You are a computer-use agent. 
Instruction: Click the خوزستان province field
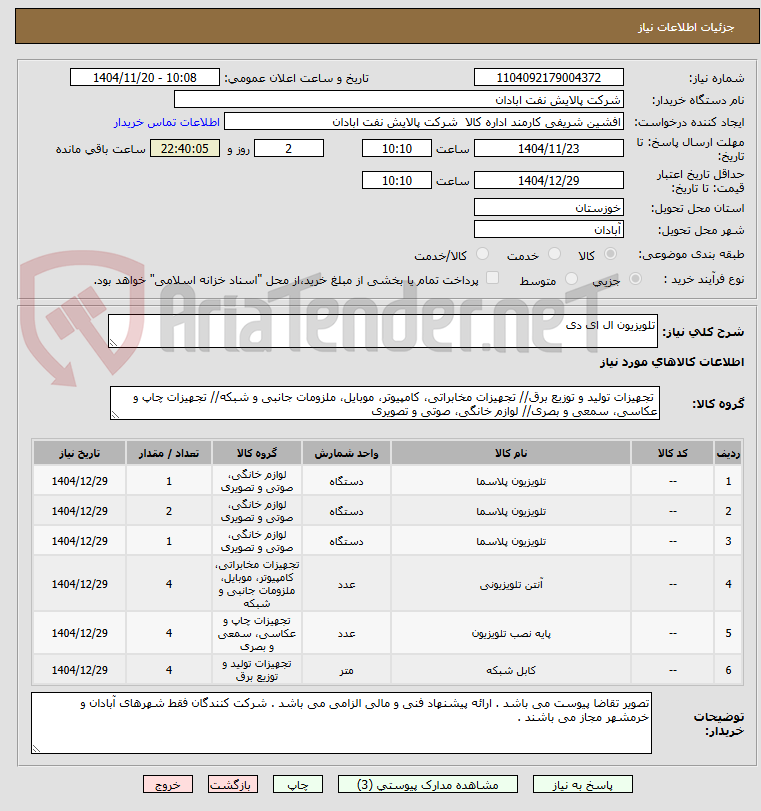click(x=548, y=207)
